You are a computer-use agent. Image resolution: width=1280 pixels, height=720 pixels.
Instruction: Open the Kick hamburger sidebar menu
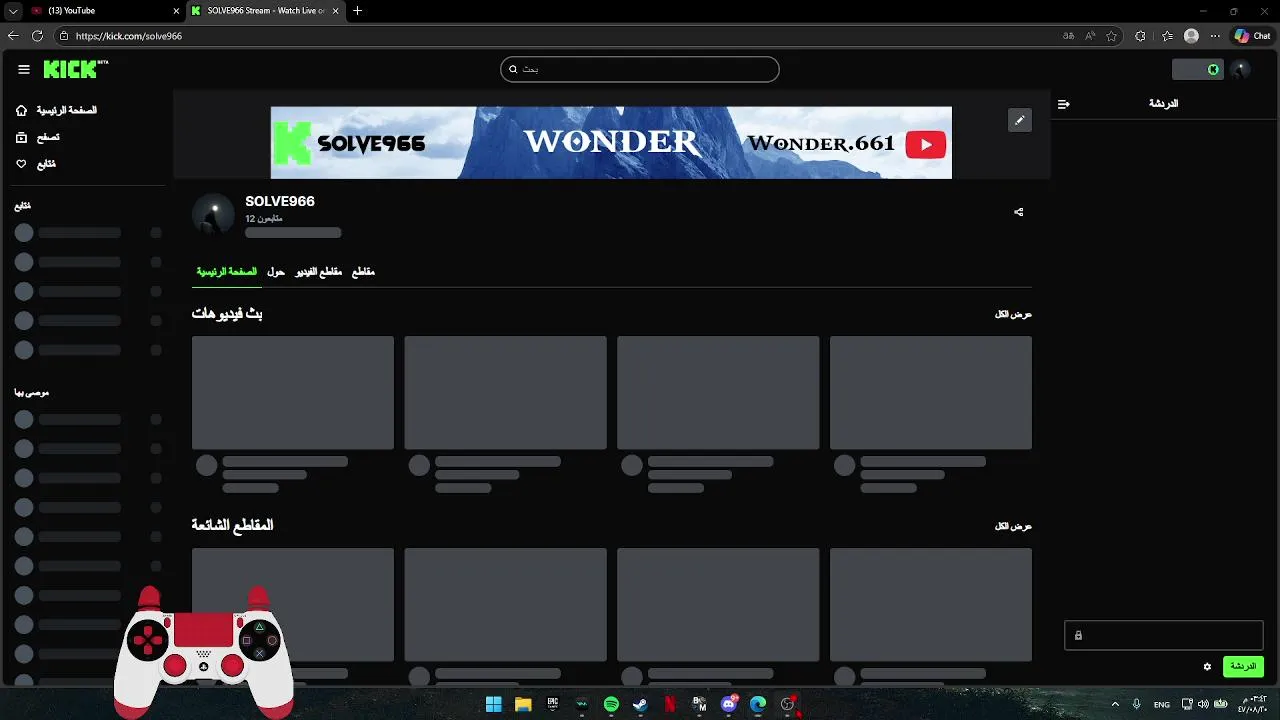24,69
